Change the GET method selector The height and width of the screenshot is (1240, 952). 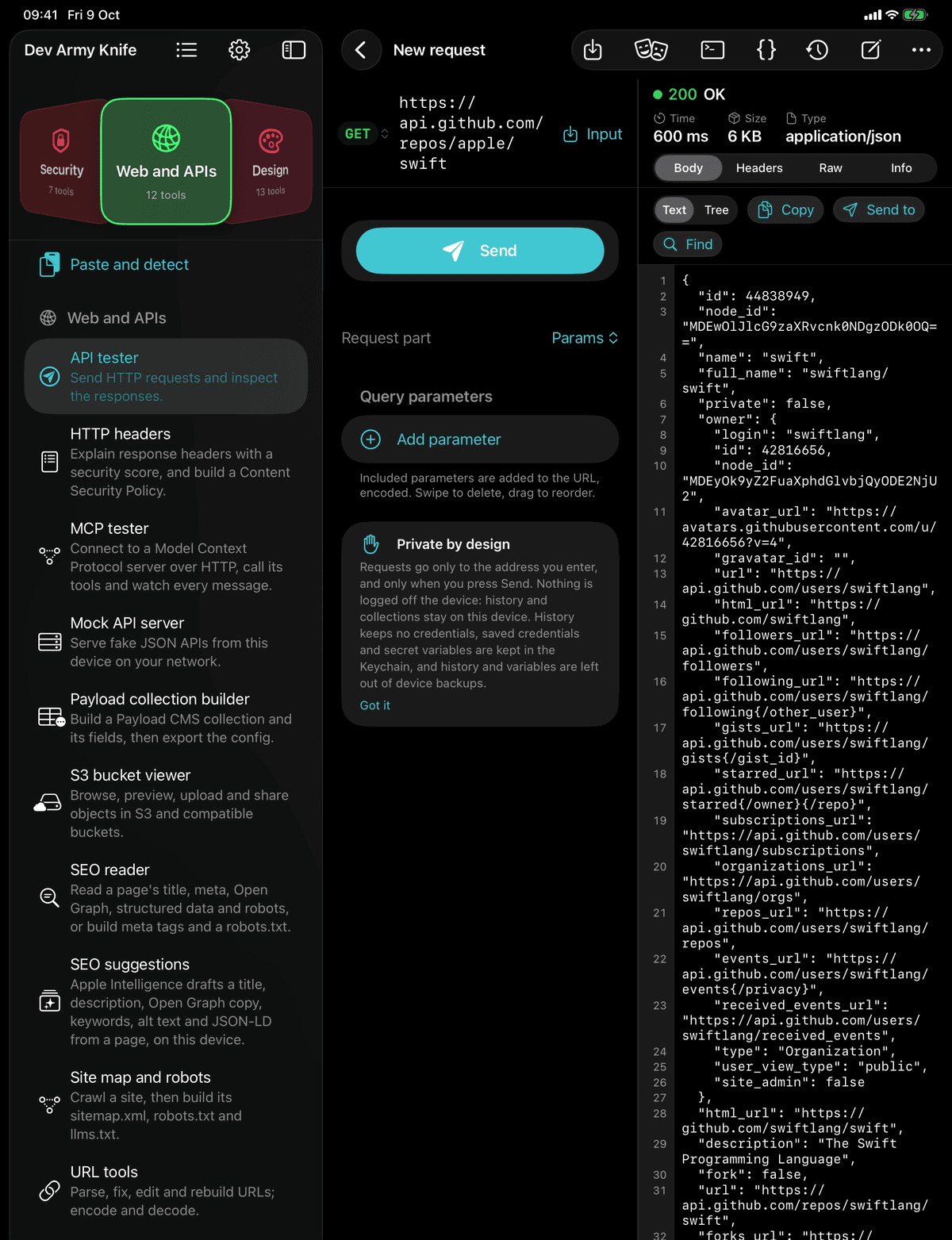(x=366, y=134)
